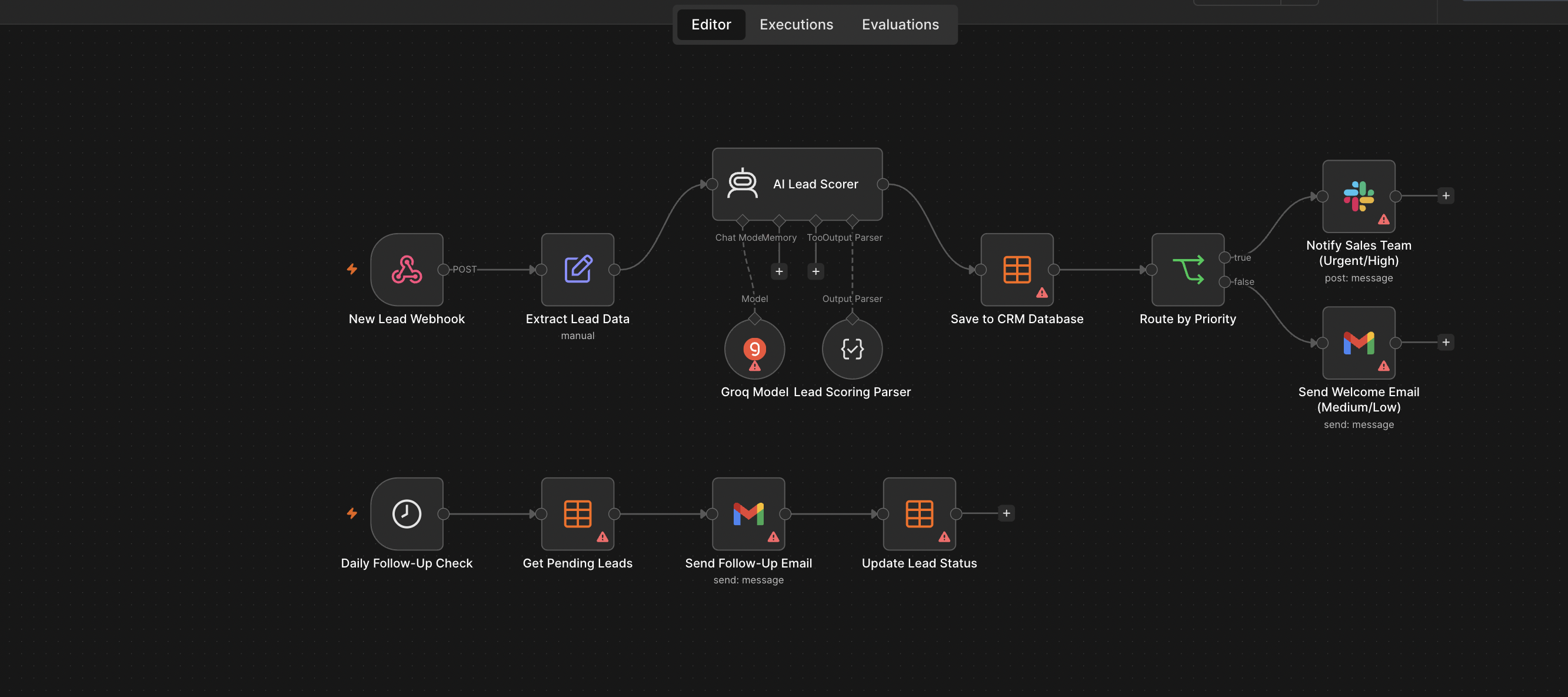Click the AI Lead Scorer output connector
The width and height of the screenshot is (1568, 697).
883,184
